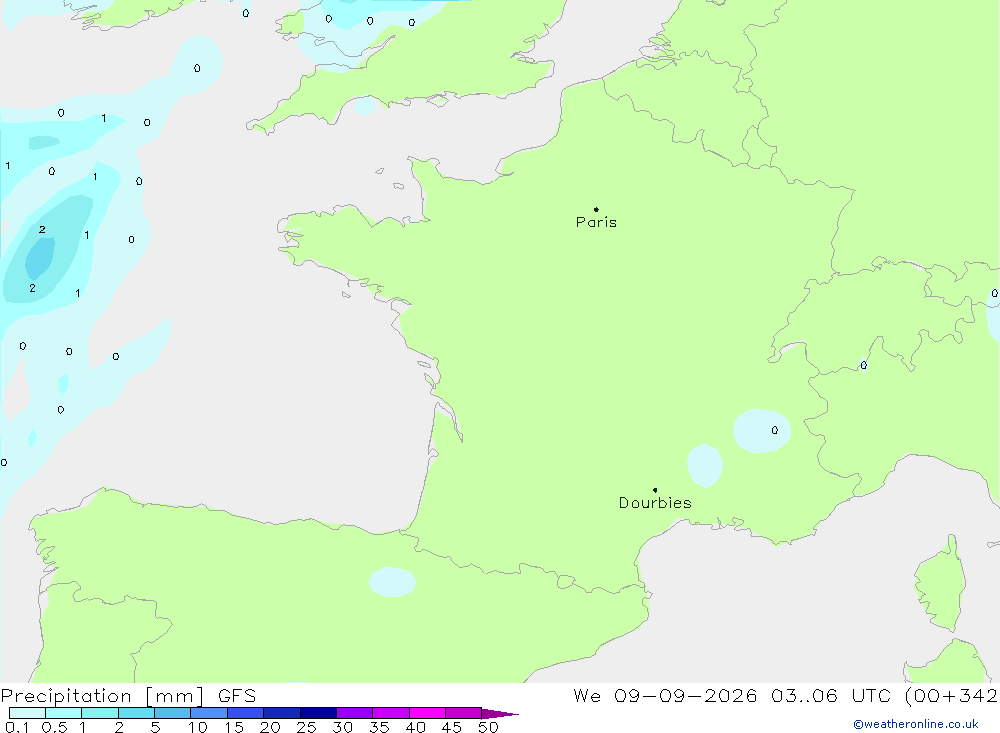Image resolution: width=1000 pixels, height=733 pixels.
Task: Pick the 35–40 mm legend color swatch
Action: click(391, 713)
